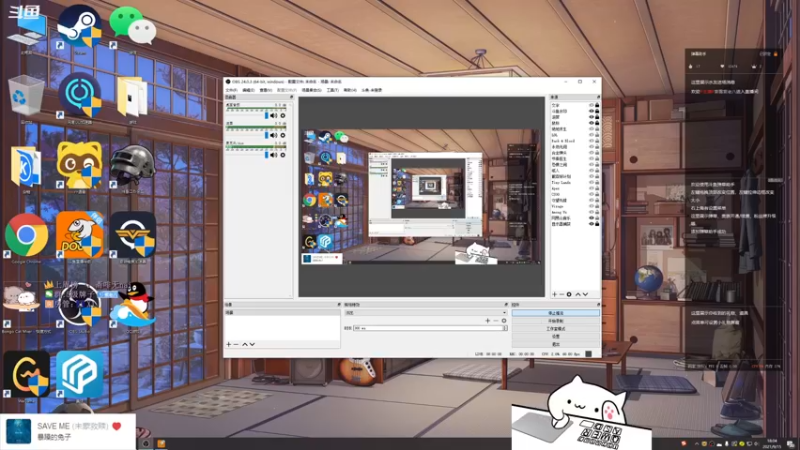Click the Start Recording (开始录制) button
Image resolution: width=800 pixels, height=450 pixels.
coord(556,321)
